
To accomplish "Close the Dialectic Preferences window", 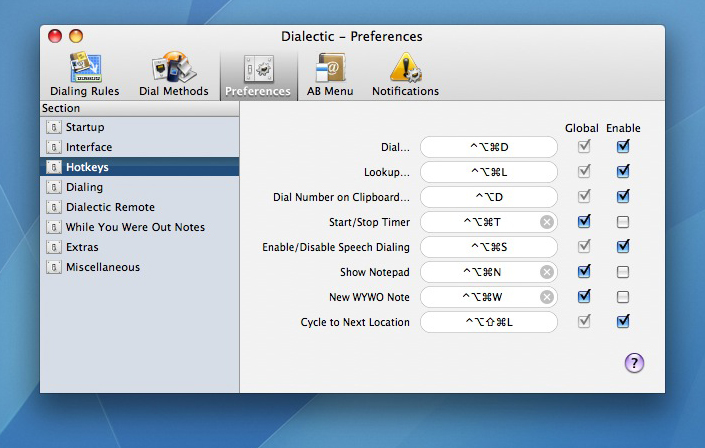I will coord(55,36).
